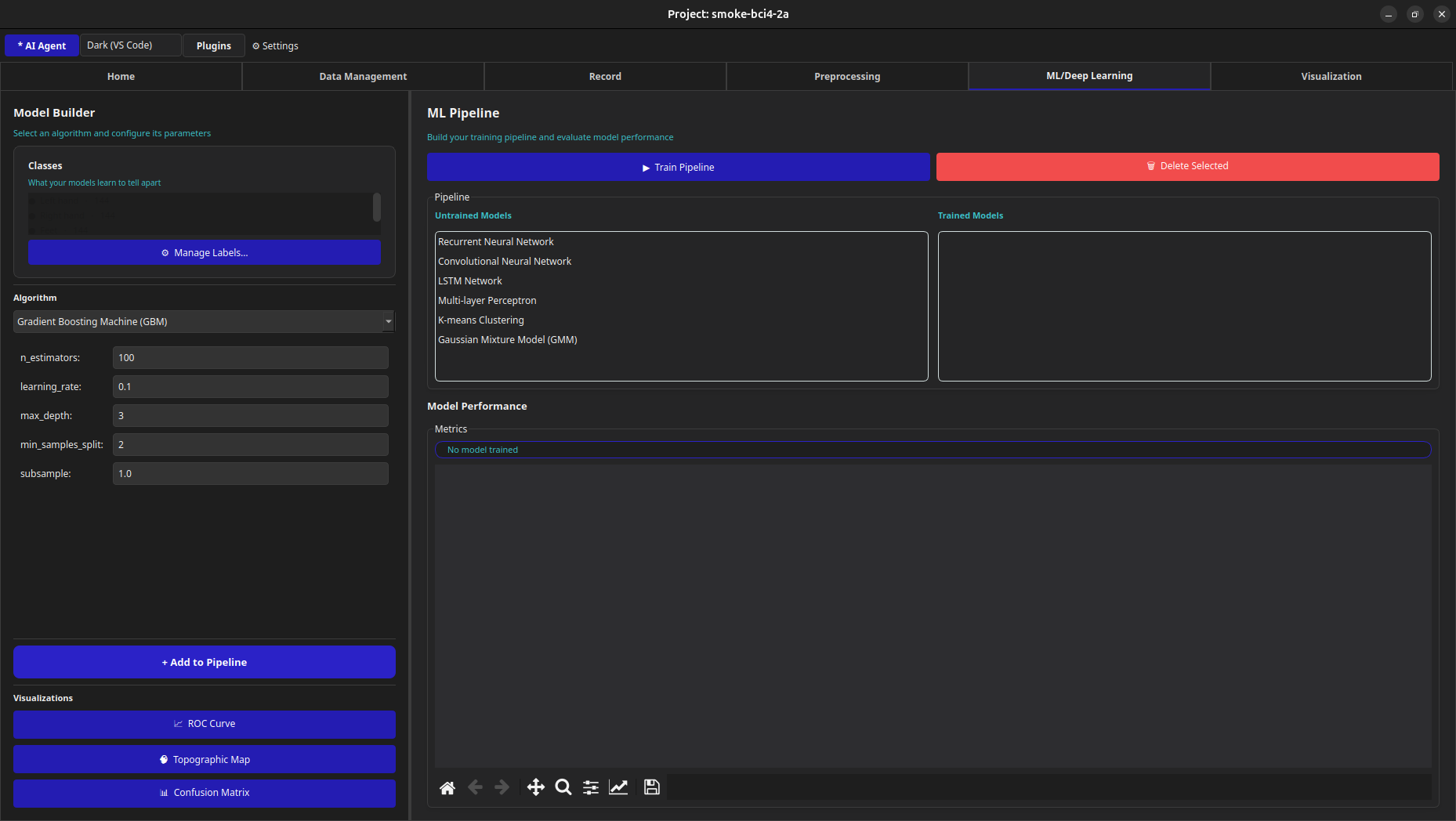Save the figure with floppy disk icon
The height and width of the screenshot is (821, 1456).
click(652, 787)
